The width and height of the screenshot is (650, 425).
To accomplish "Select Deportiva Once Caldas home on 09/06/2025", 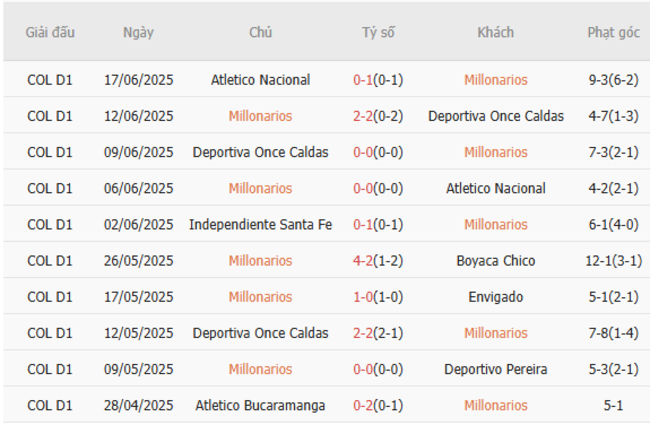I will click(x=260, y=152).
